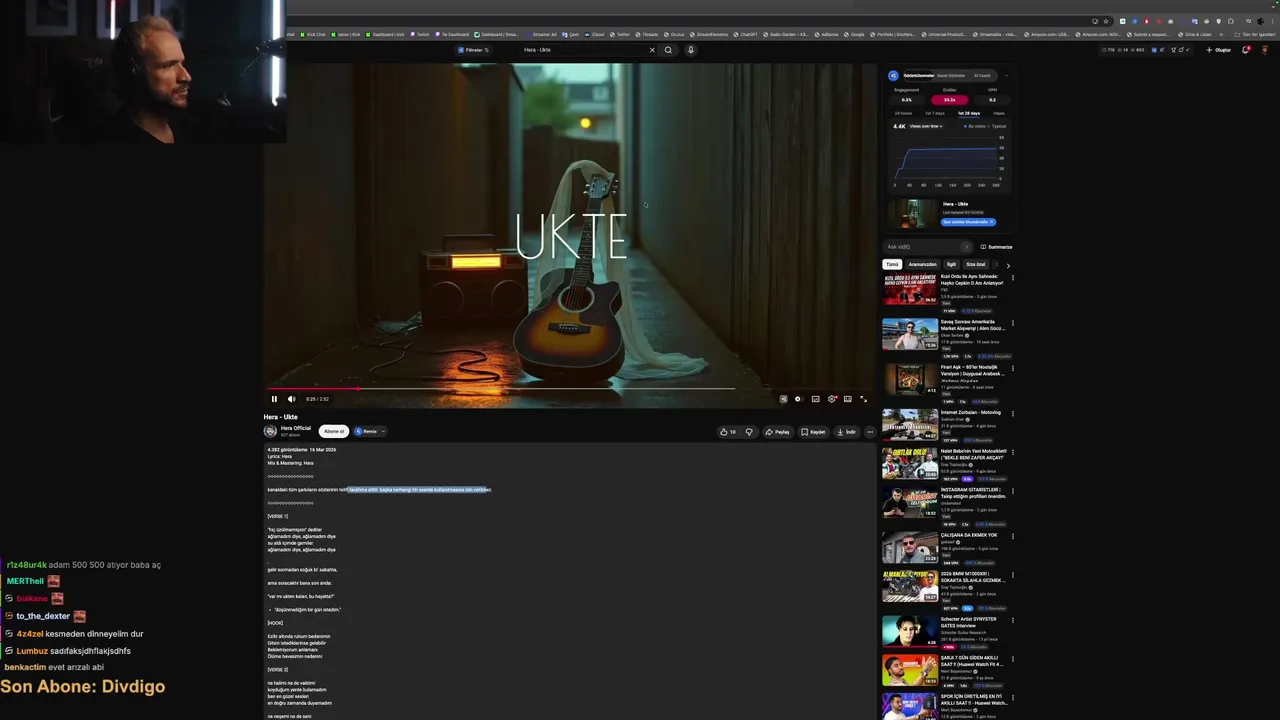
Task: Open Hera Official channel avatar
Action: point(270,431)
